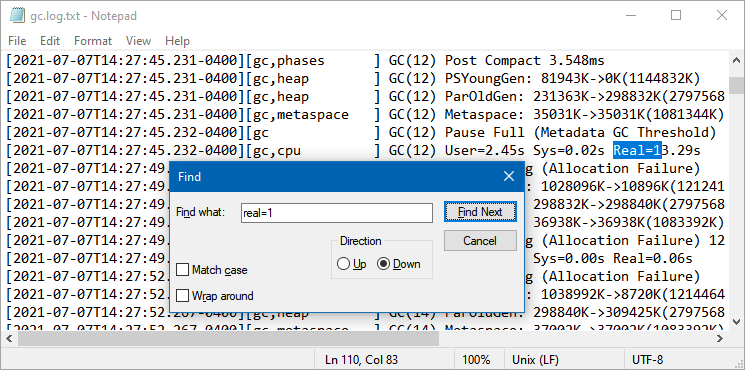The width and height of the screenshot is (745, 370).
Task: Minimize the Notepad window
Action: (630, 15)
